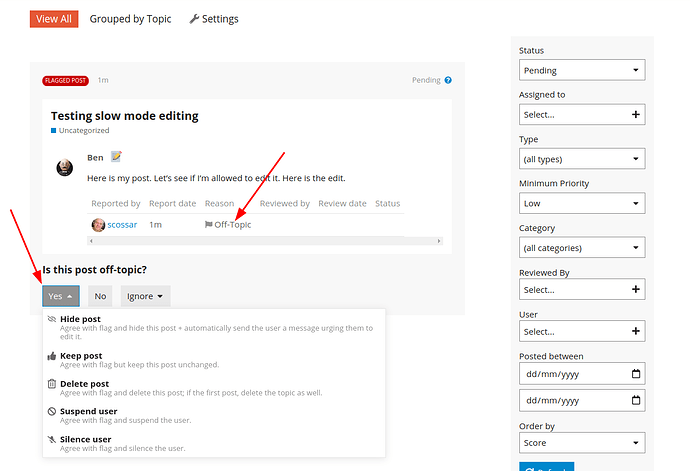Click the second Posted between date field

coord(582,400)
